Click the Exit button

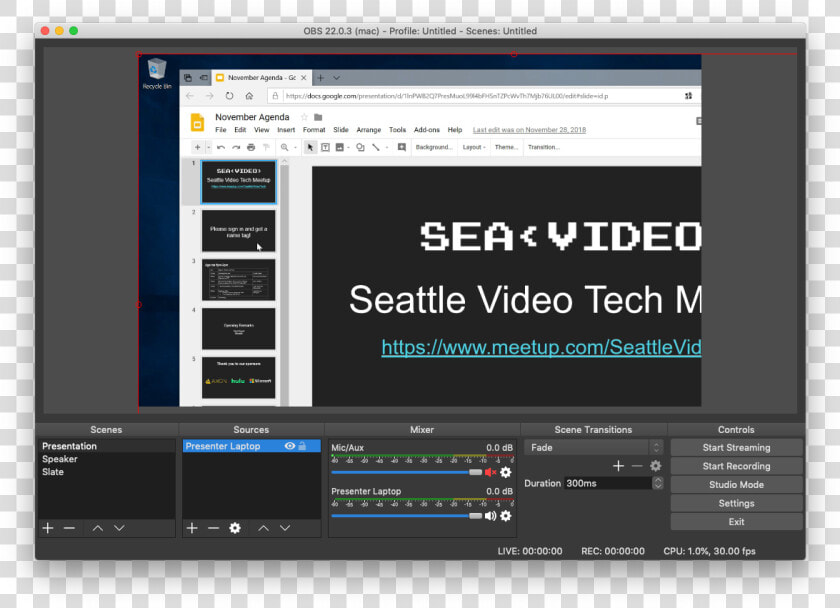click(x=736, y=521)
